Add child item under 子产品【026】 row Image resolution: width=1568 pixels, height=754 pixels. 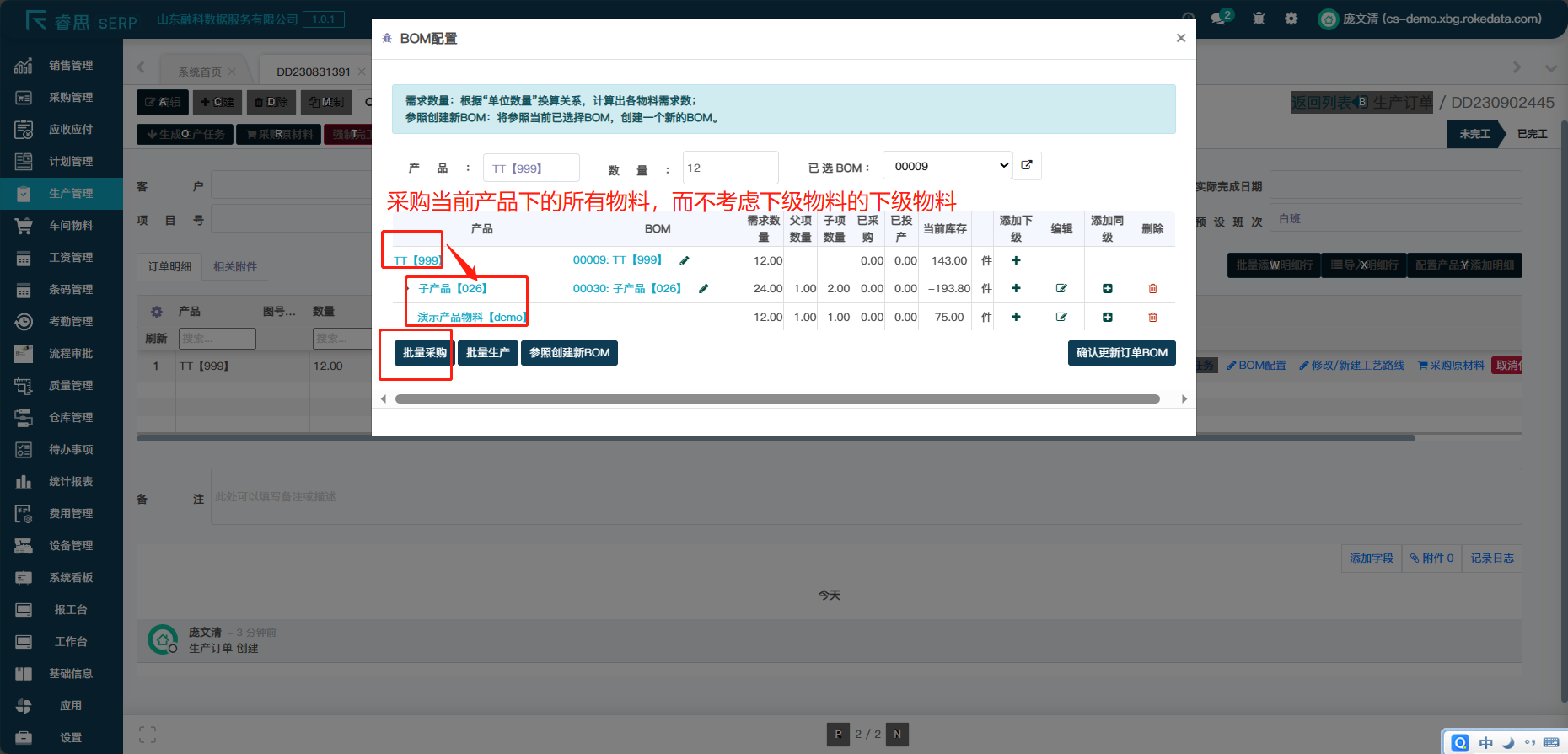[1016, 289]
